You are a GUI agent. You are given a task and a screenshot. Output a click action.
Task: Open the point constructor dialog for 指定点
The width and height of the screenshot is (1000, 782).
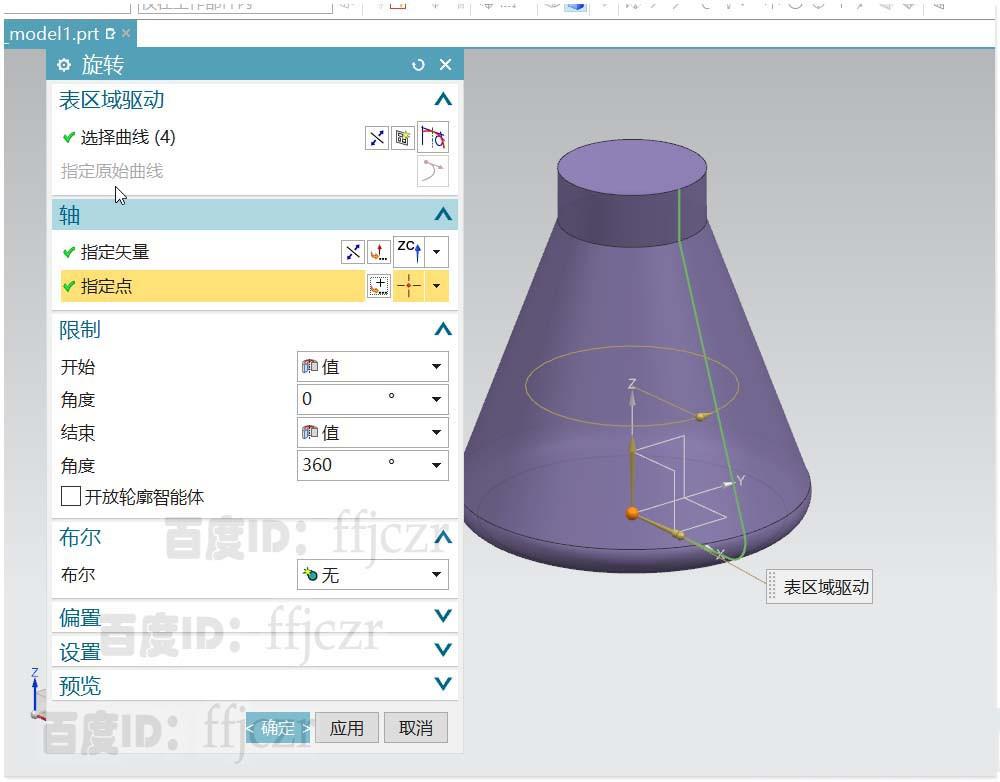pos(378,286)
